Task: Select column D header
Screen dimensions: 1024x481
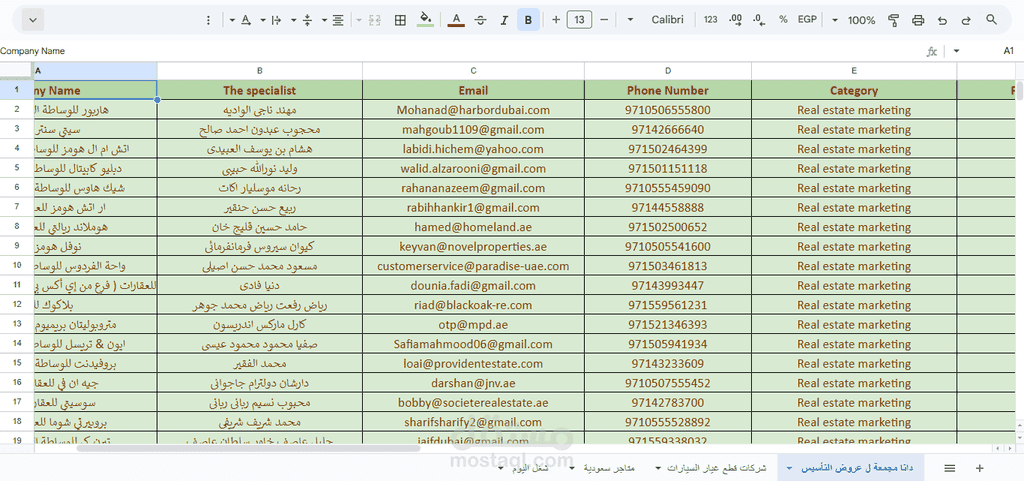Action: point(667,70)
